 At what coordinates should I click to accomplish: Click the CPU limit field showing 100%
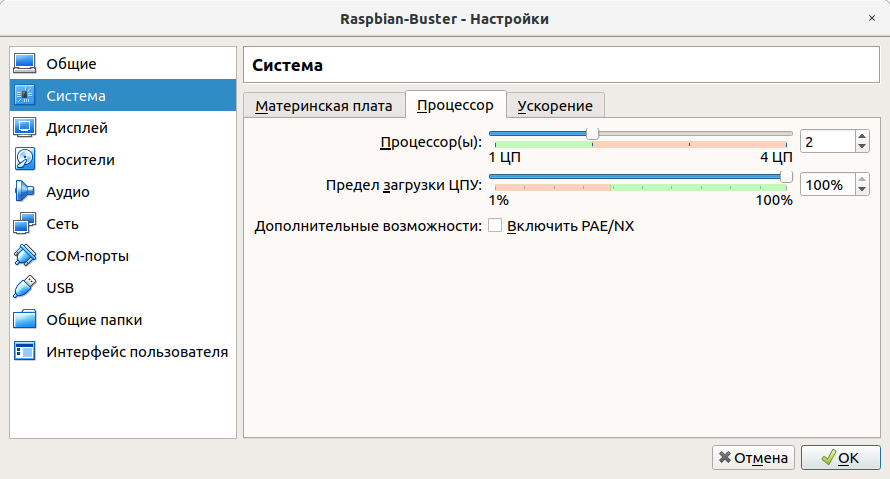tap(828, 184)
